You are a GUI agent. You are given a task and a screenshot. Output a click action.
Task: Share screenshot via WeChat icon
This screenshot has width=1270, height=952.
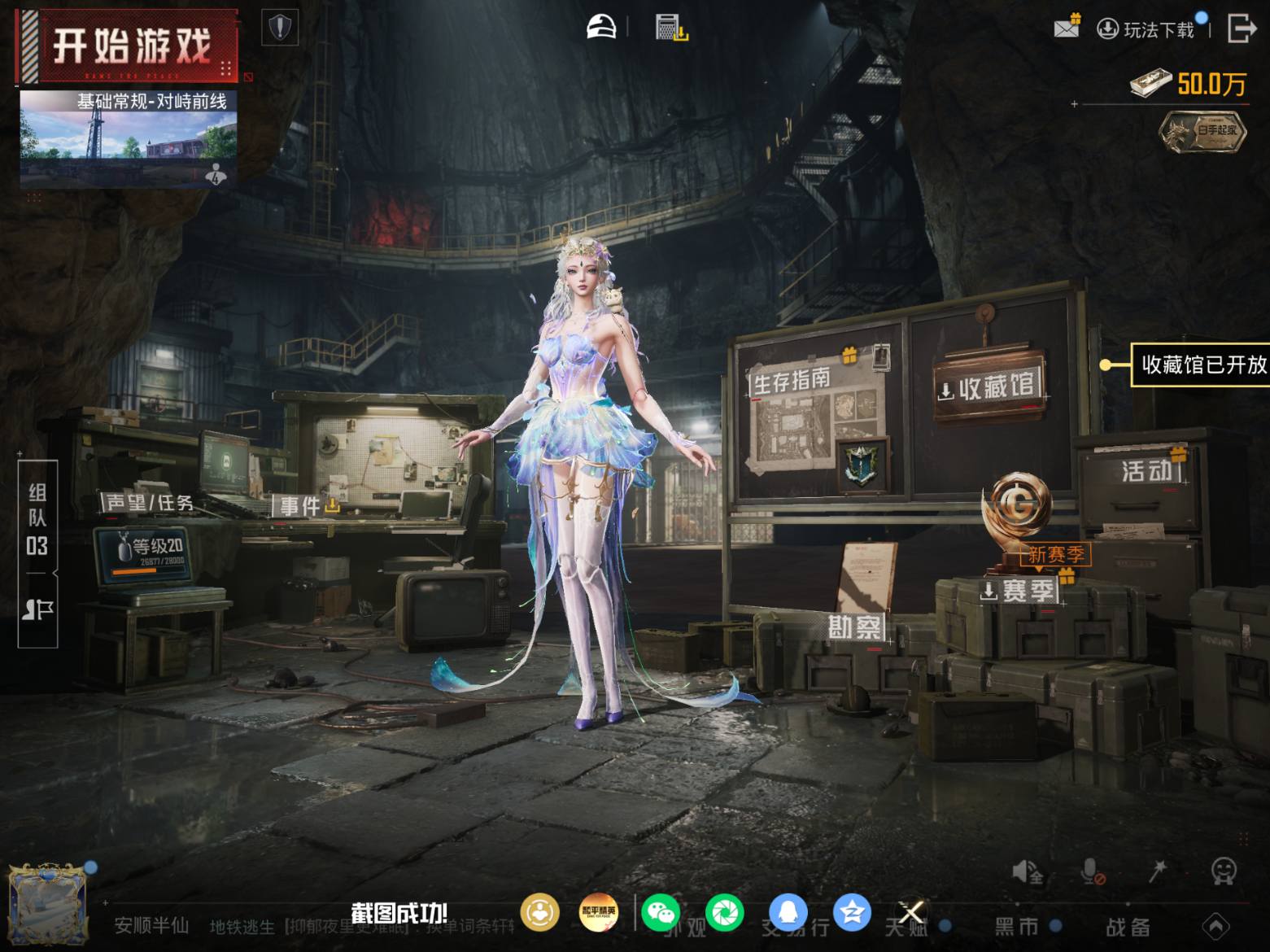[660, 913]
